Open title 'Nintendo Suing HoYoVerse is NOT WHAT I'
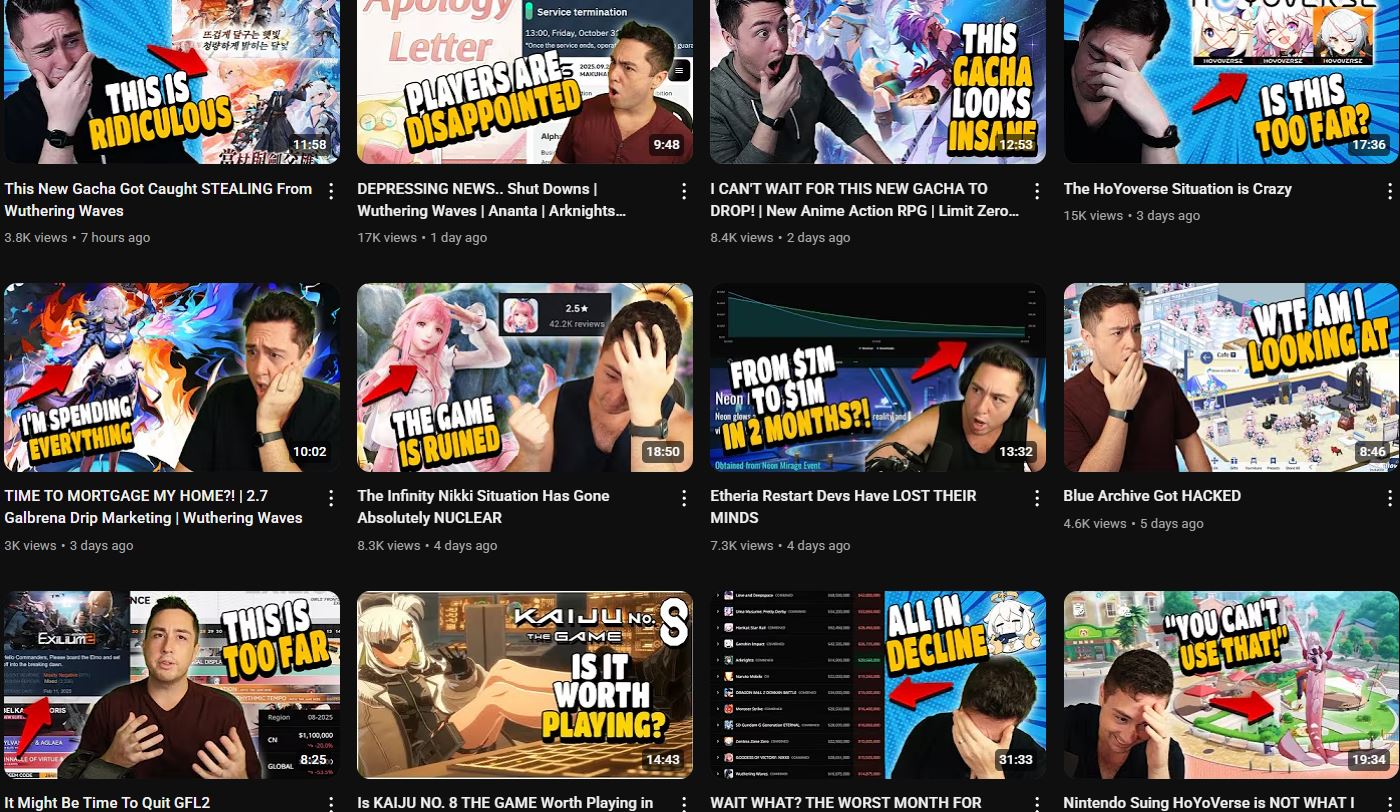 (x=1209, y=802)
